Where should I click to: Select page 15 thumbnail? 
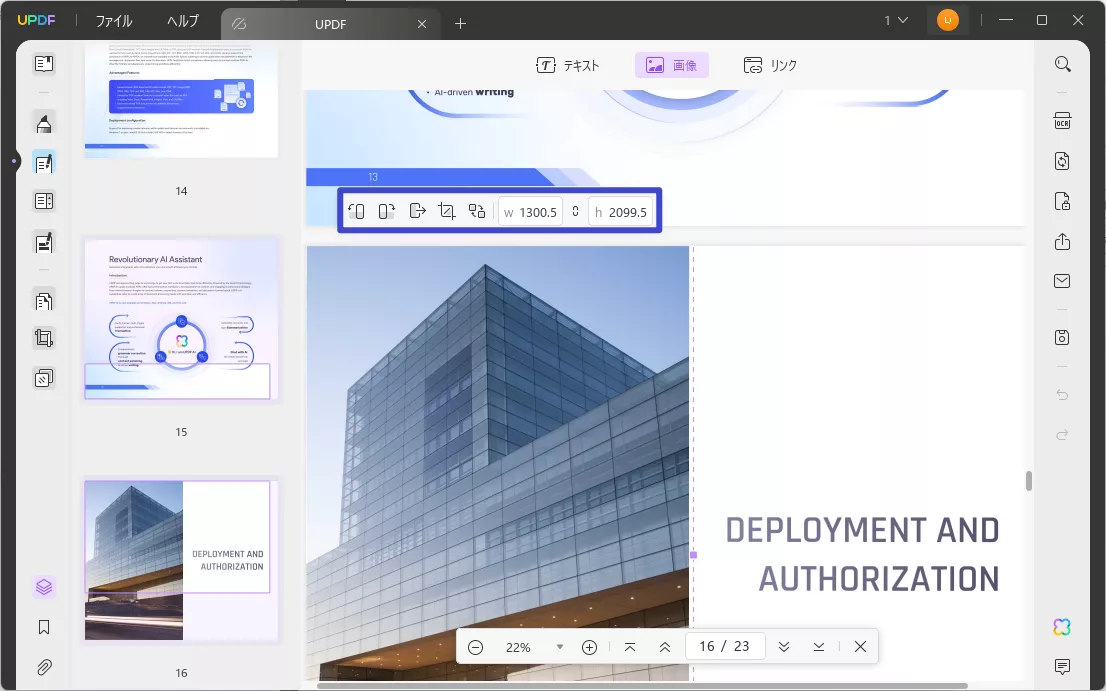pos(181,319)
